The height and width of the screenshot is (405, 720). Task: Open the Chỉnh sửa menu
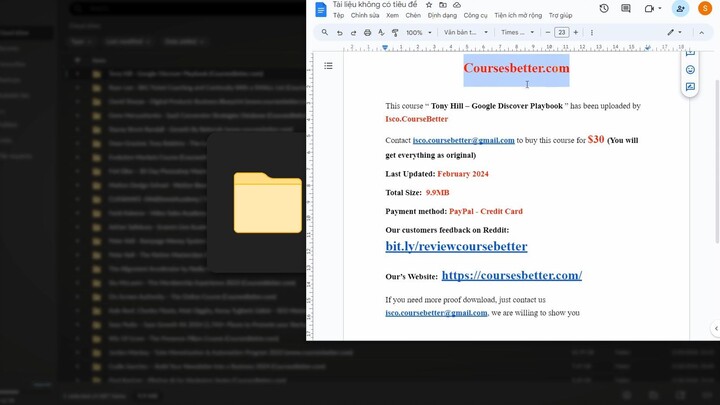pos(365,16)
